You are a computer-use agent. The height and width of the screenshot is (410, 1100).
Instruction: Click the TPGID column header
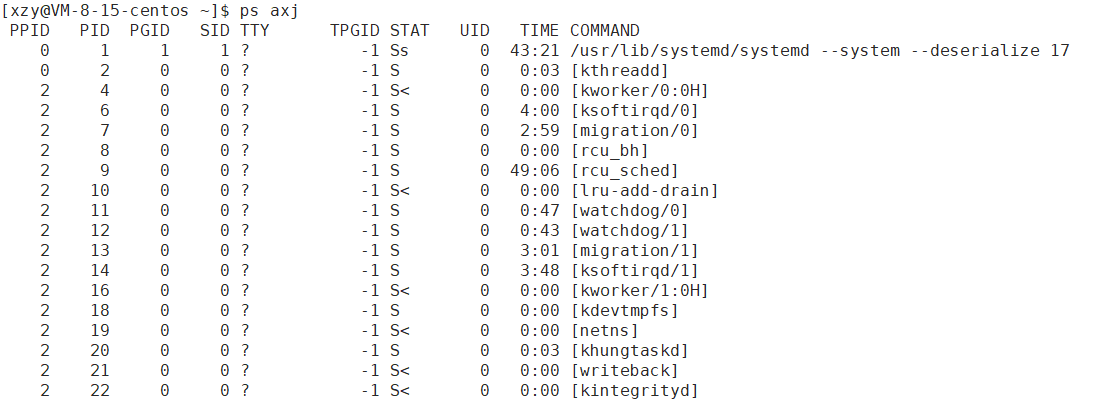coord(355,30)
